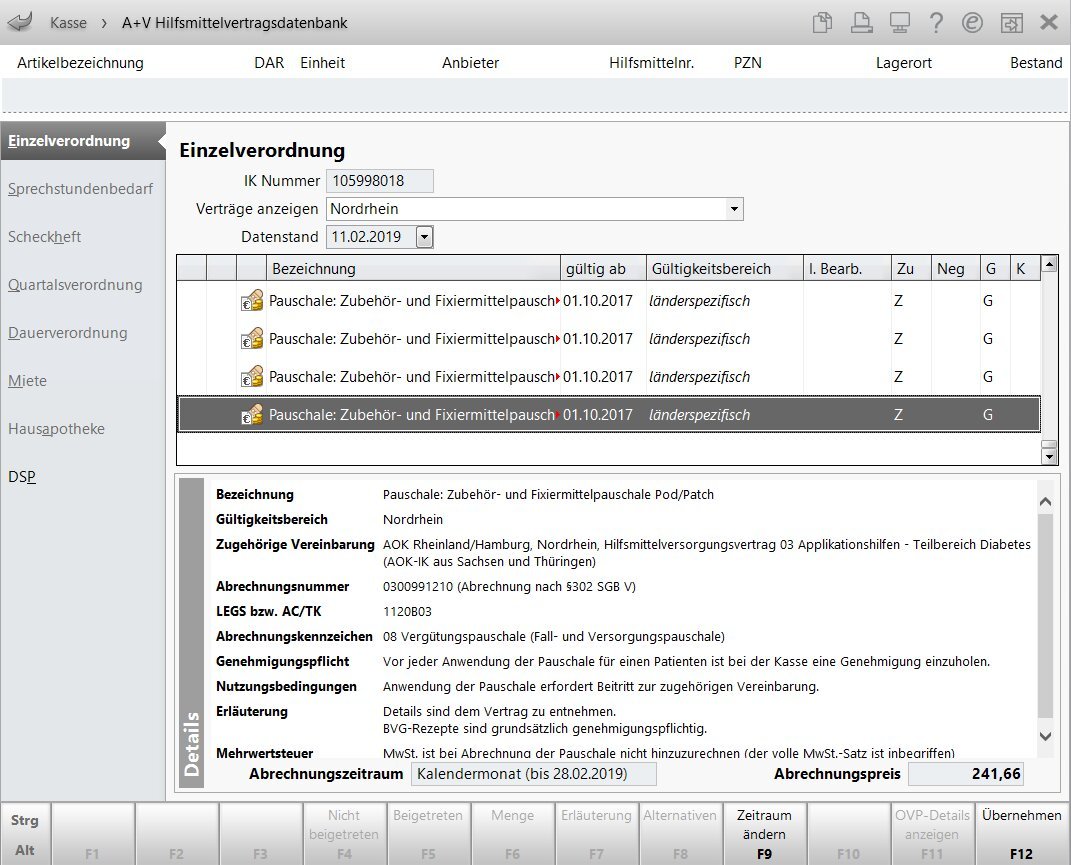Select the Miete tab
The height and width of the screenshot is (865, 1071).
tap(27, 381)
